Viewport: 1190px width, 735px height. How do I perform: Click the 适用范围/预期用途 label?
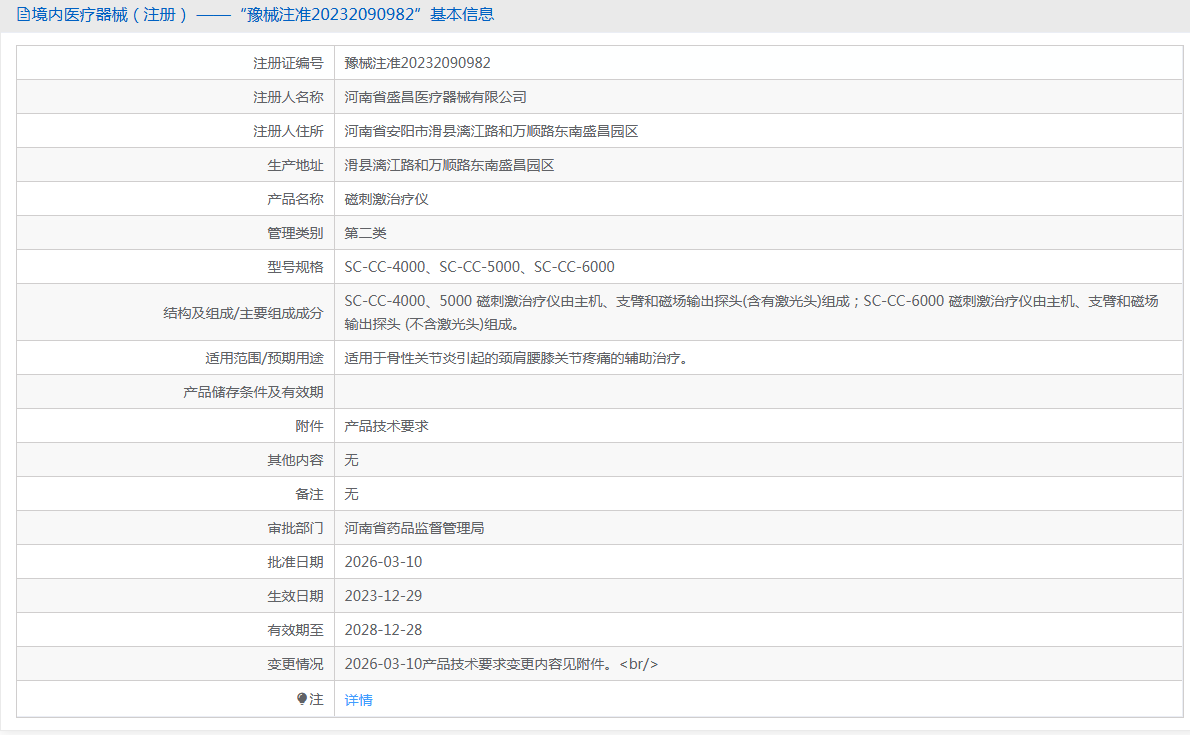click(264, 358)
